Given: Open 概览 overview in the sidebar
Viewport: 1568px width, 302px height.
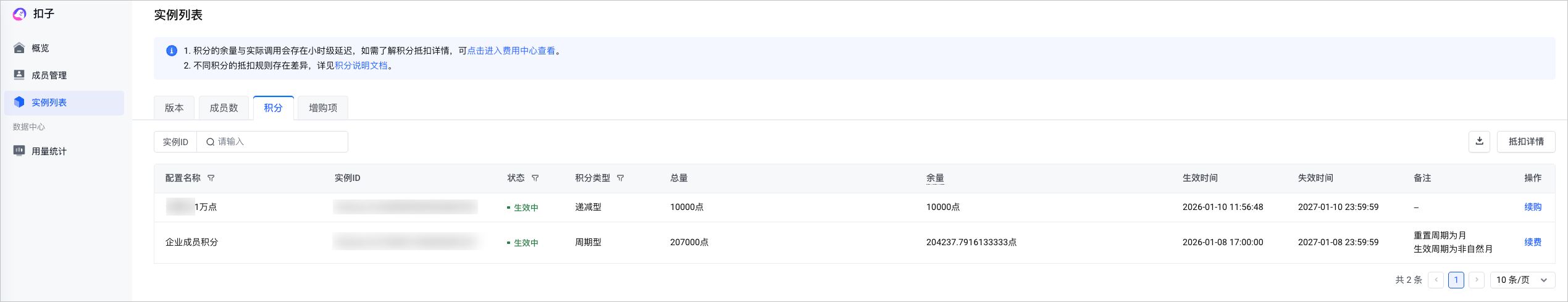Looking at the screenshot, I should (40, 48).
